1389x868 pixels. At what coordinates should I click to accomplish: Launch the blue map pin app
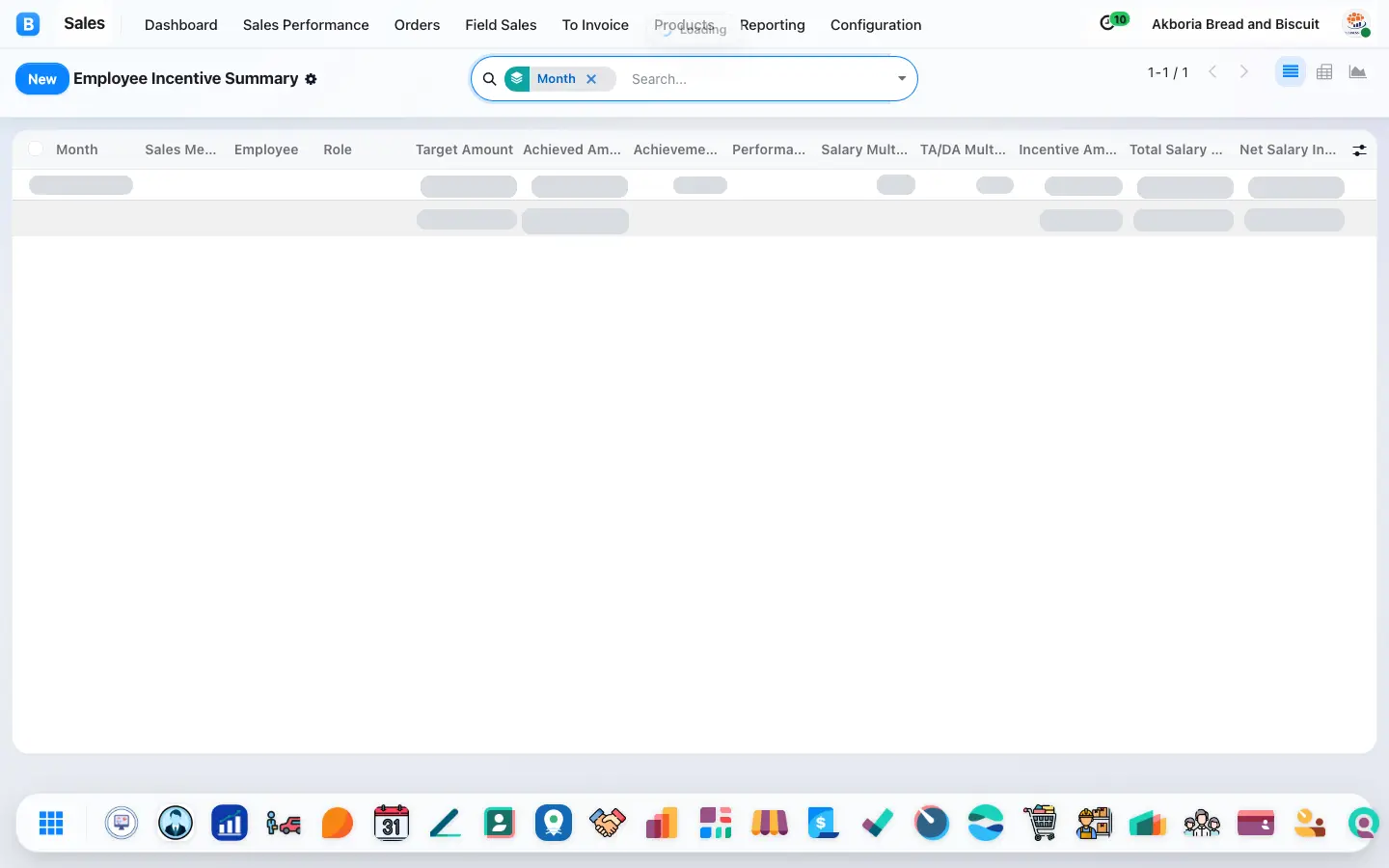pos(554,823)
